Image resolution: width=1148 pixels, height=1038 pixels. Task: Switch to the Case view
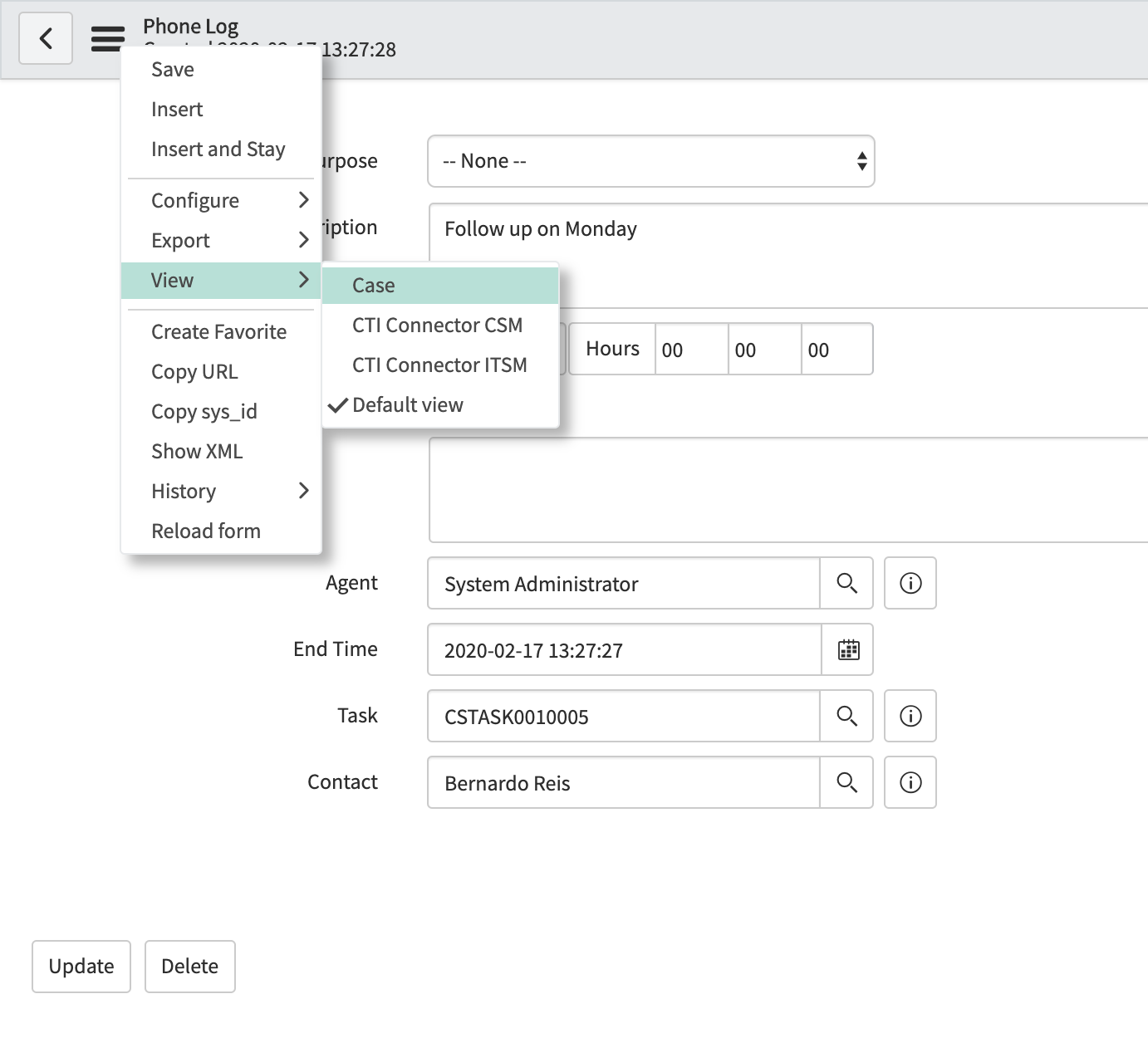tap(370, 285)
